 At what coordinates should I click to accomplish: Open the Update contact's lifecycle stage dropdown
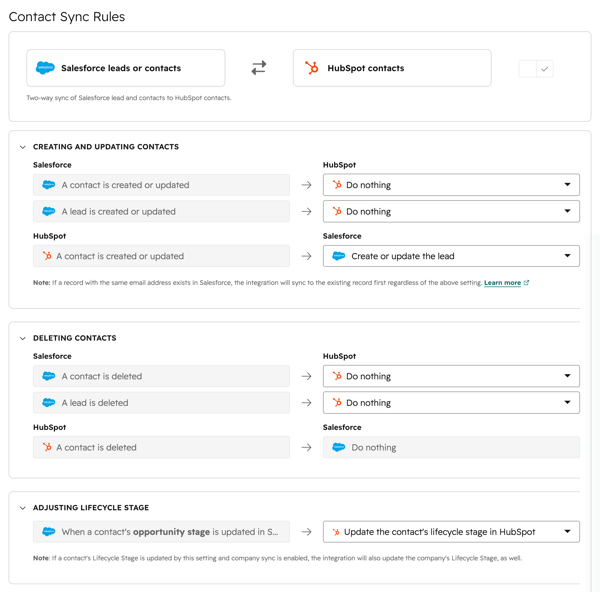(x=451, y=532)
